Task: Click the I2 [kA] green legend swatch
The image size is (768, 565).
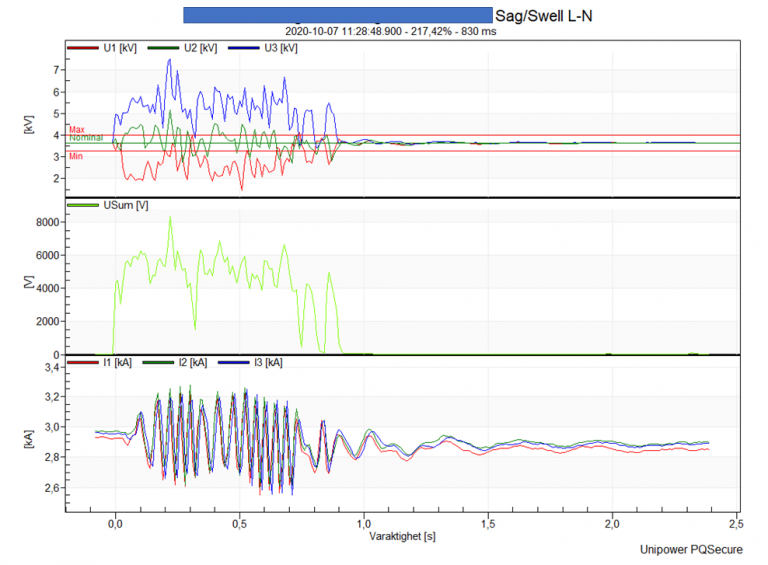Action: [158, 363]
